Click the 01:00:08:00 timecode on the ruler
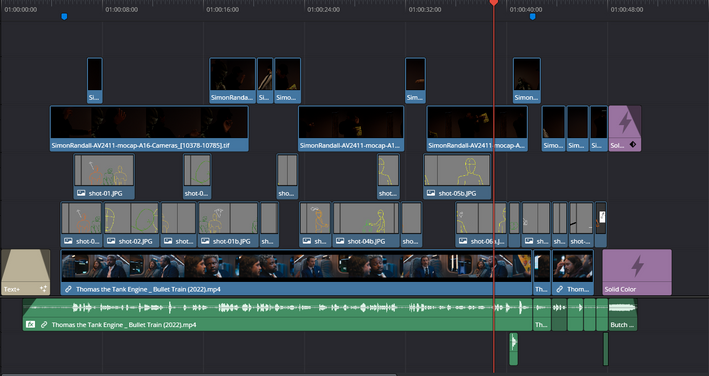The image size is (709, 376). click(122, 9)
